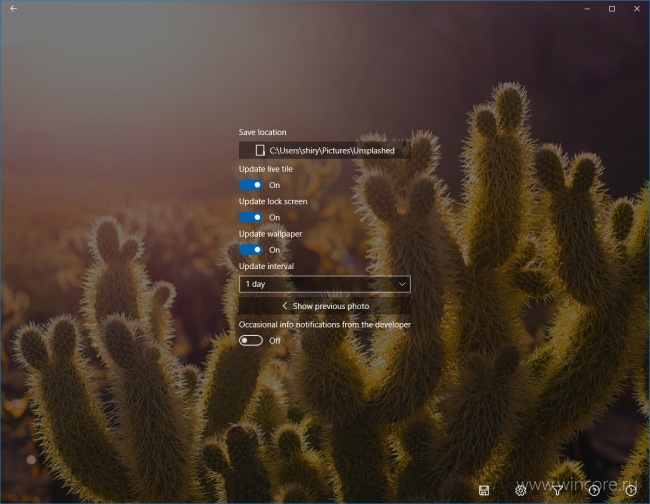Image resolution: width=650 pixels, height=504 pixels.
Task: Save photo using the floppy disk icon
Action: point(484,490)
